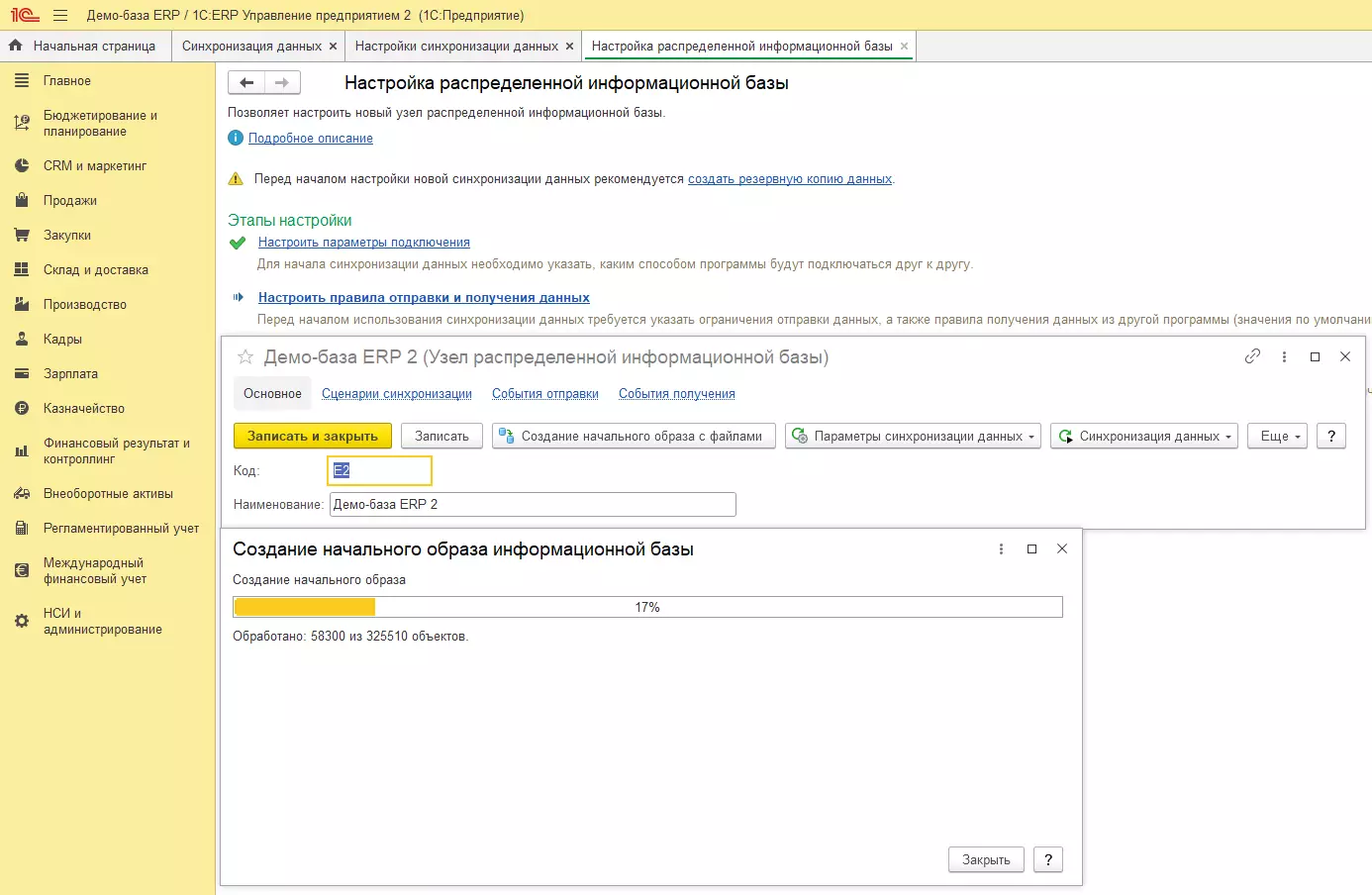
Task: Close Настройка распределенной информационной базы tab
Action: 904,47
